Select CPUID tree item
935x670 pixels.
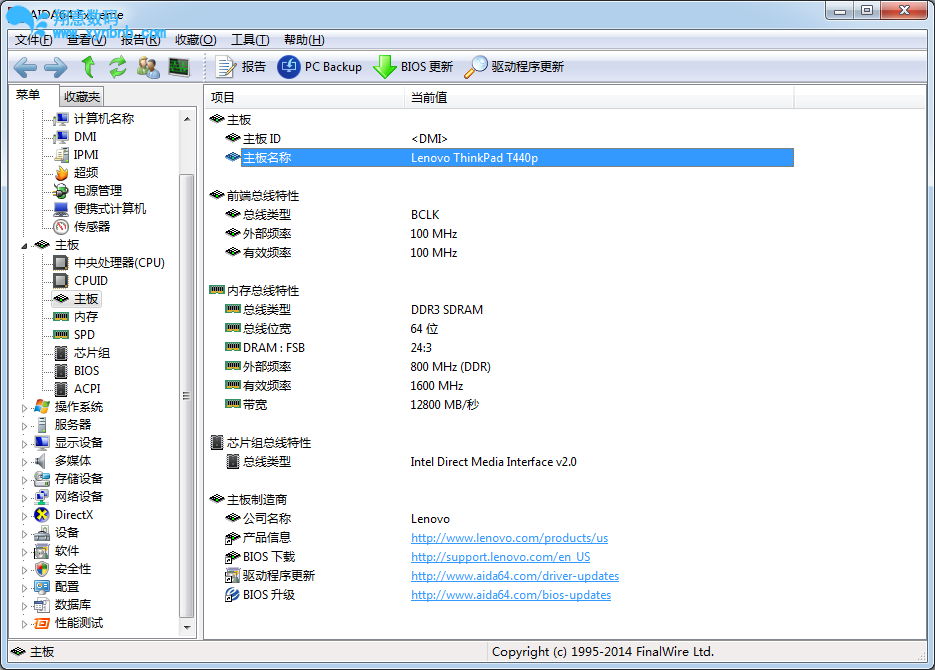click(x=91, y=281)
